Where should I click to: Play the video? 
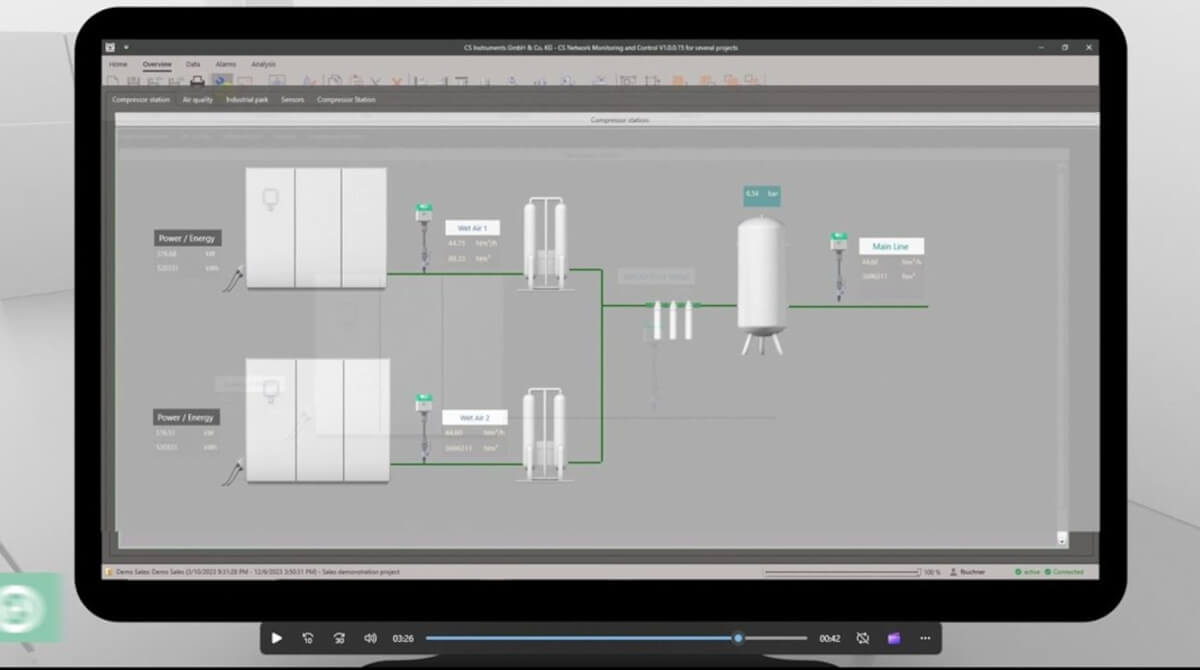[x=277, y=638]
